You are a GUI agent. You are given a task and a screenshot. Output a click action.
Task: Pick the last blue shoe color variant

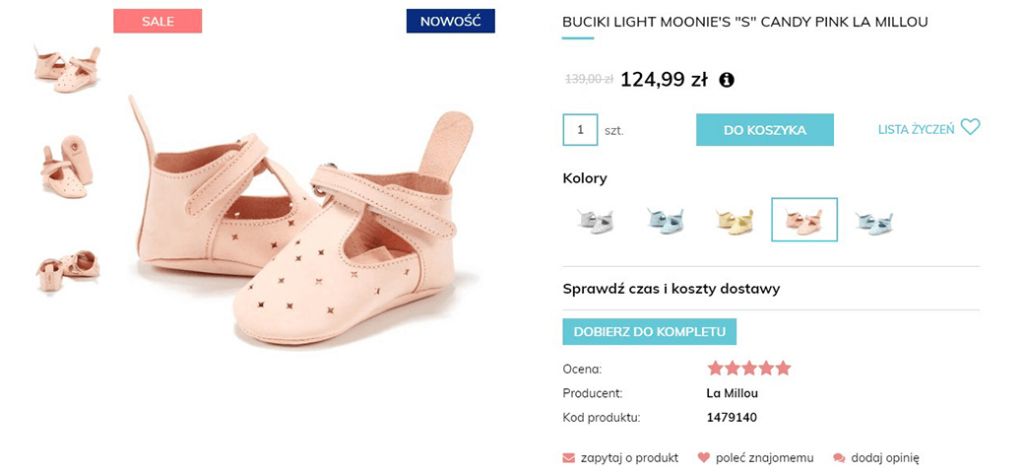tap(874, 220)
